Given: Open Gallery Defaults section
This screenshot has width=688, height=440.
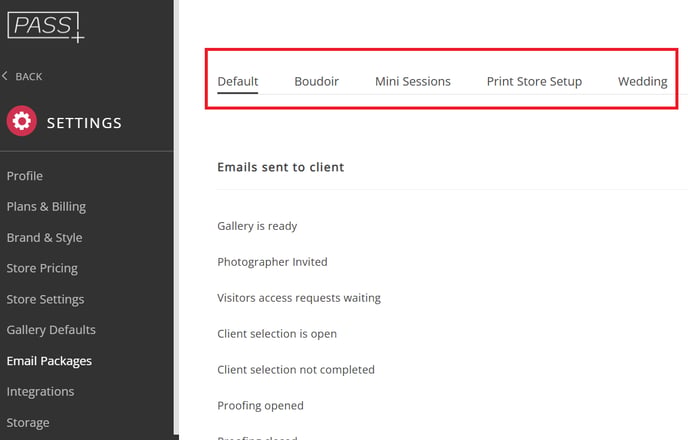Looking at the screenshot, I should (x=51, y=330).
